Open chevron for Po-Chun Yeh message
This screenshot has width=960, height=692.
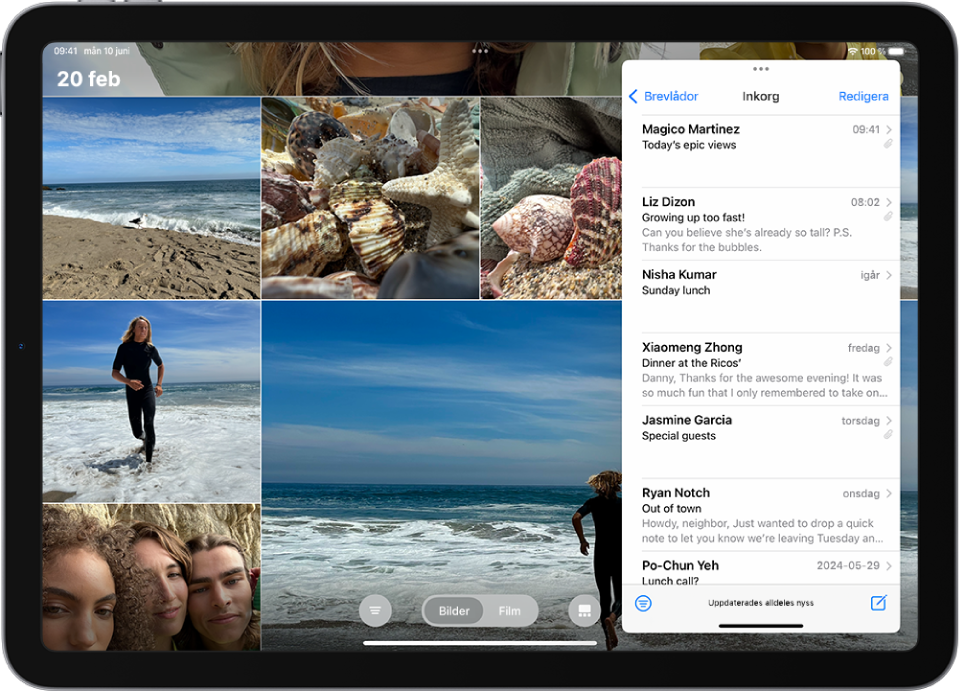click(889, 566)
